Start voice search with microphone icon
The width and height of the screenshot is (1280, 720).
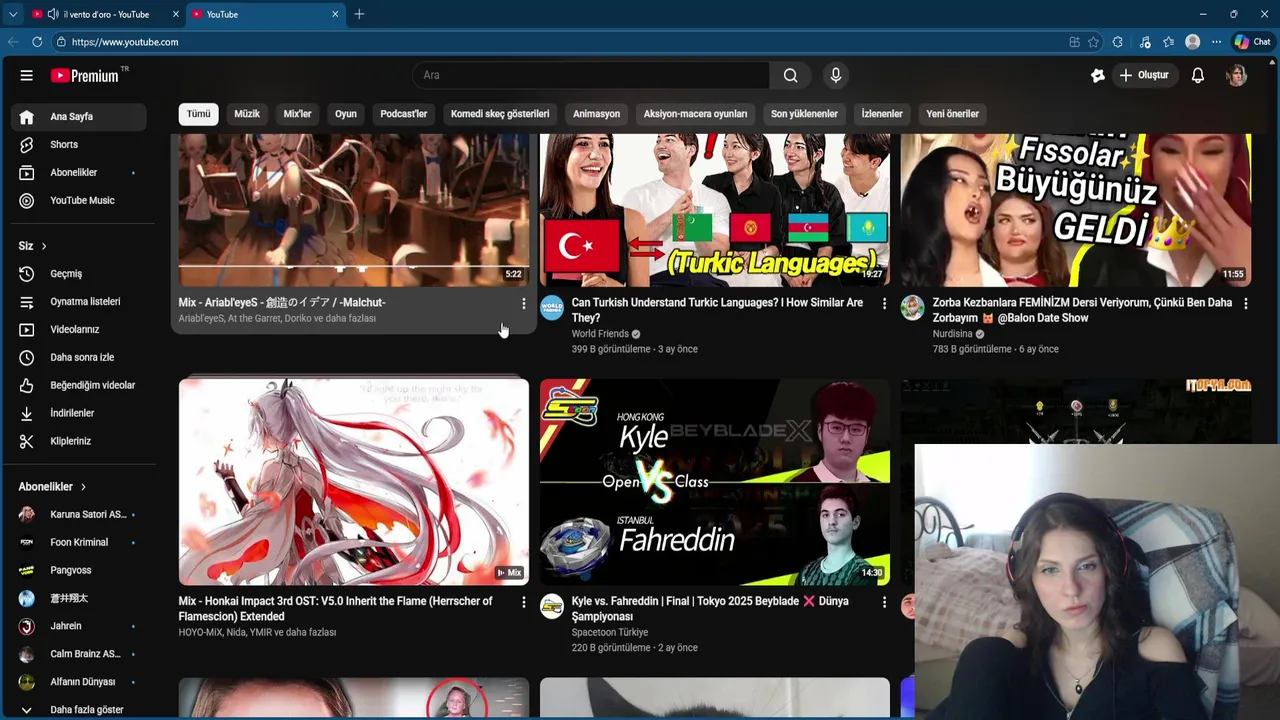[836, 75]
